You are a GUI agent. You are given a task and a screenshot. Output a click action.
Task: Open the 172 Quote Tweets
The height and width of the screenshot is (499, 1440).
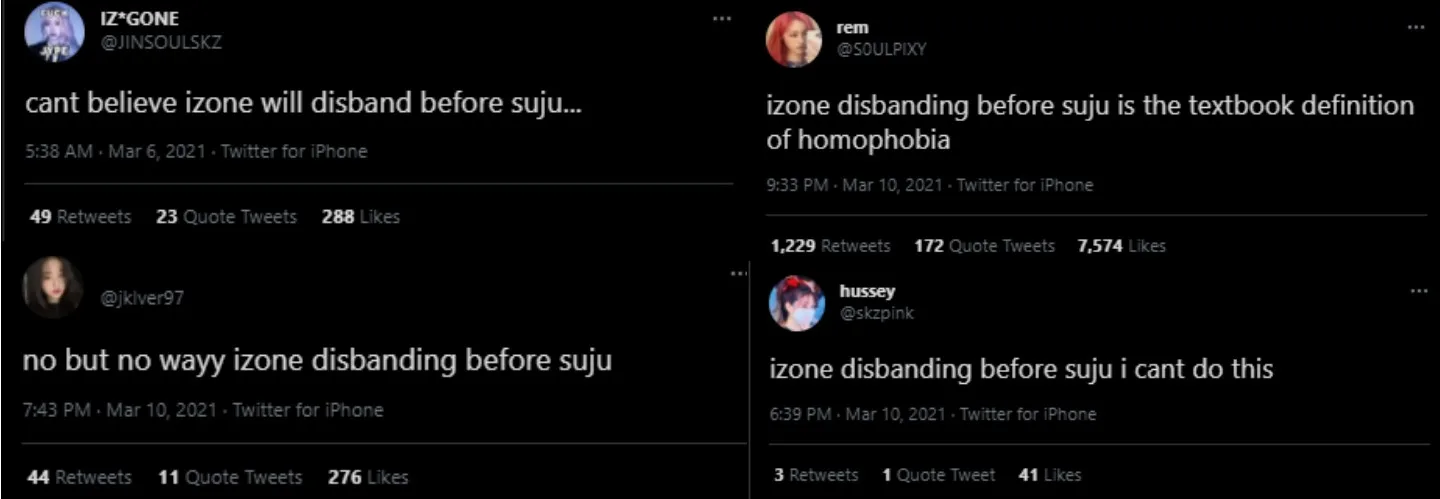pyautogui.click(x=984, y=246)
